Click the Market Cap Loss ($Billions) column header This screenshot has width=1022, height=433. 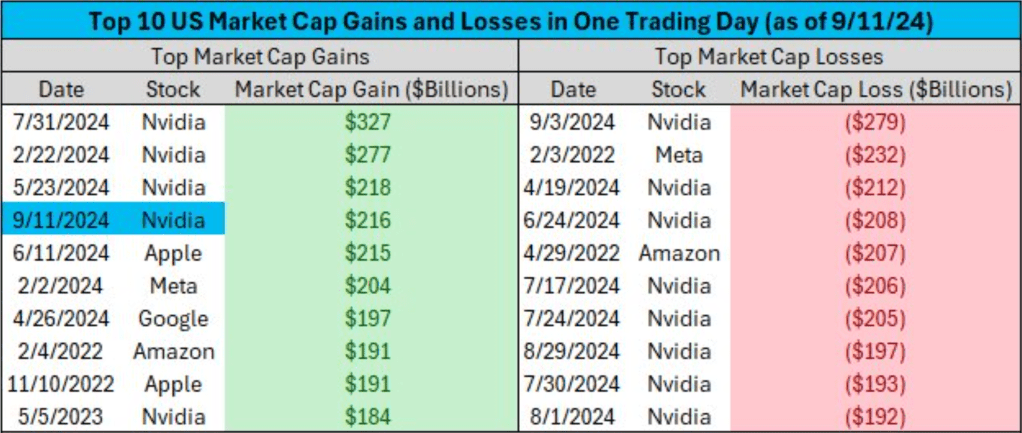[875, 90]
